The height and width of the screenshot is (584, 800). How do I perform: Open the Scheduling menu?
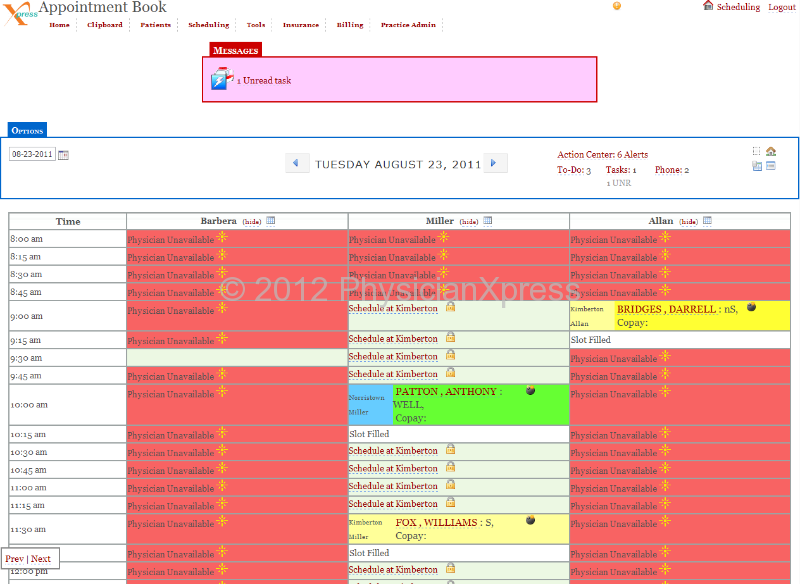(208, 25)
